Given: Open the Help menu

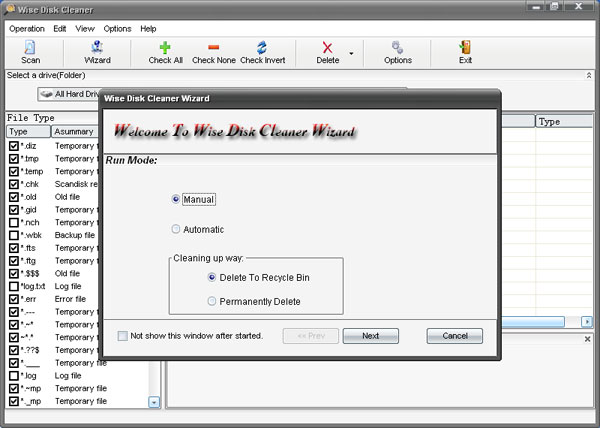Looking at the screenshot, I should click(x=148, y=29).
